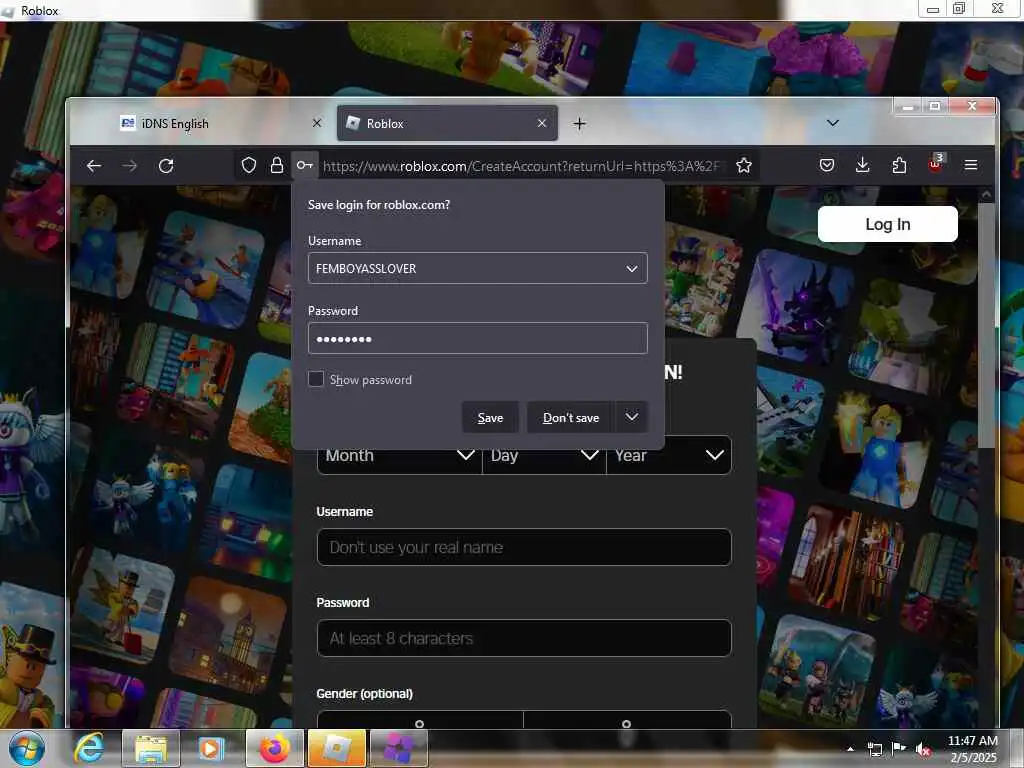Image resolution: width=1024 pixels, height=768 pixels.
Task: Close the Roblox tab
Action: click(x=541, y=123)
